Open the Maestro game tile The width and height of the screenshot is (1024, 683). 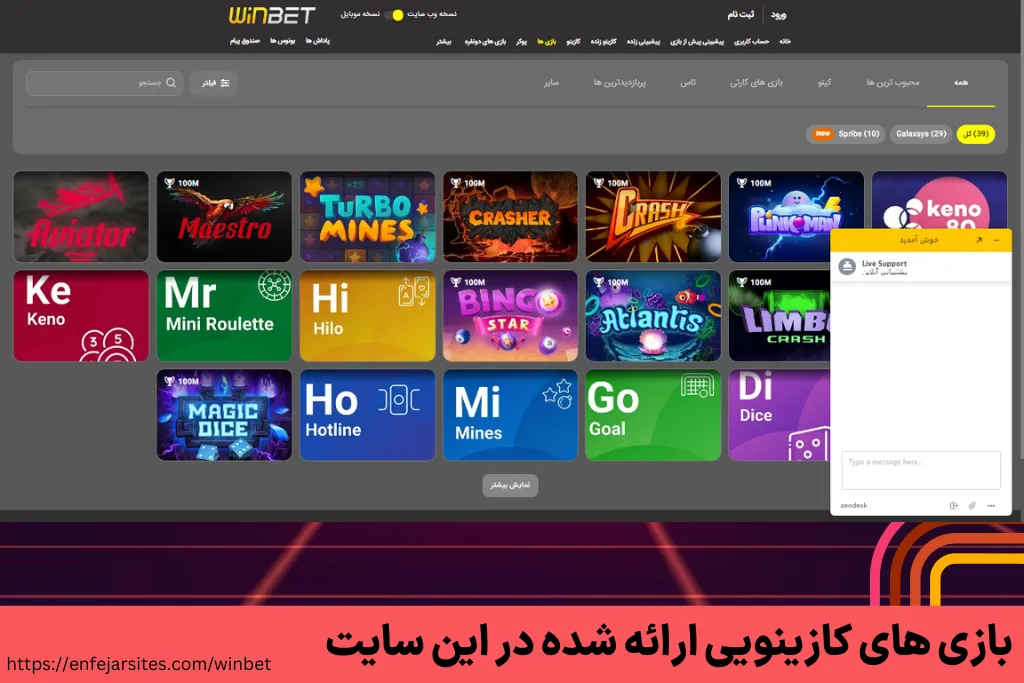coord(224,217)
